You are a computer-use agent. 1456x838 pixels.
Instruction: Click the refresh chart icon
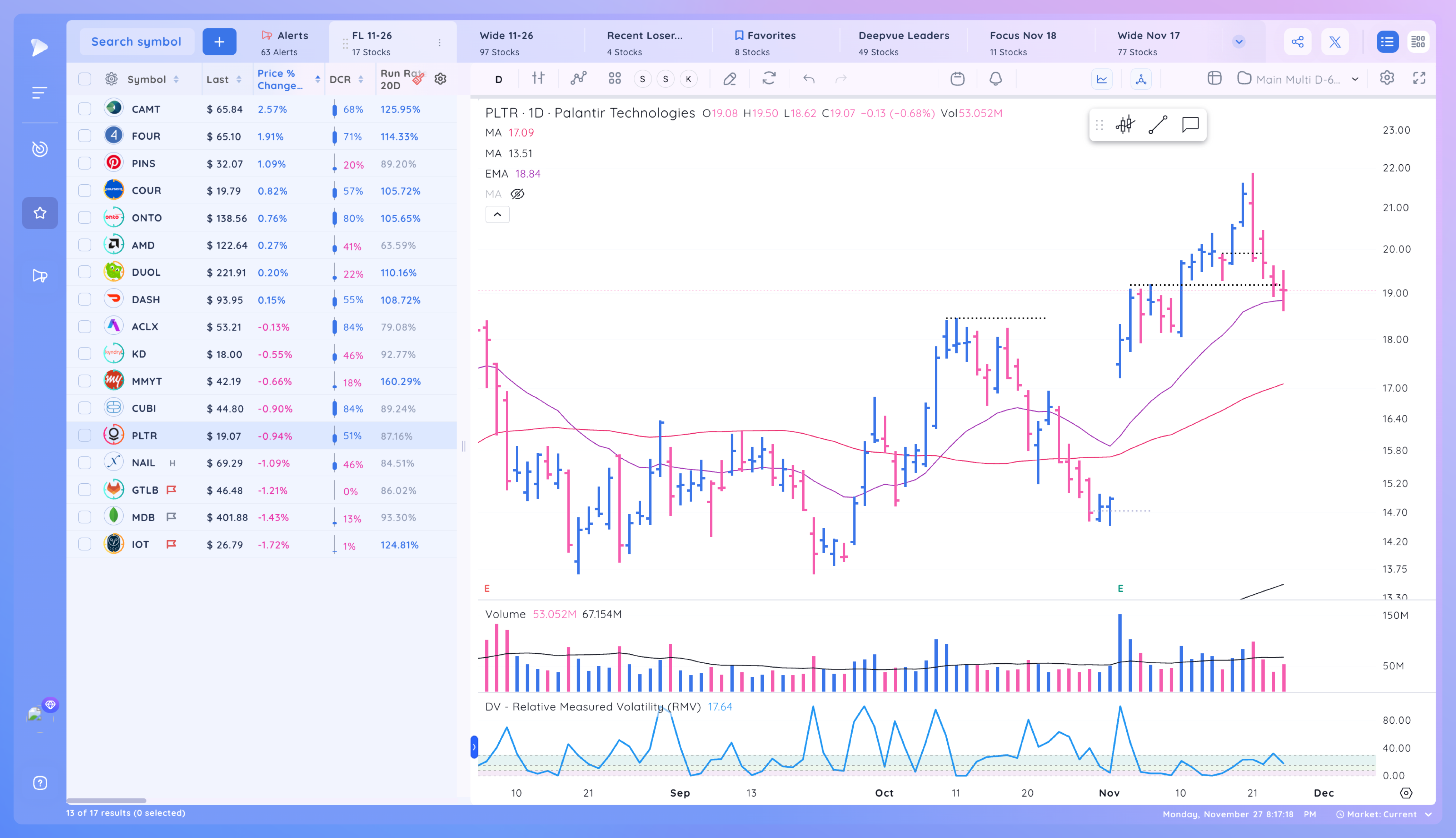[x=769, y=78]
